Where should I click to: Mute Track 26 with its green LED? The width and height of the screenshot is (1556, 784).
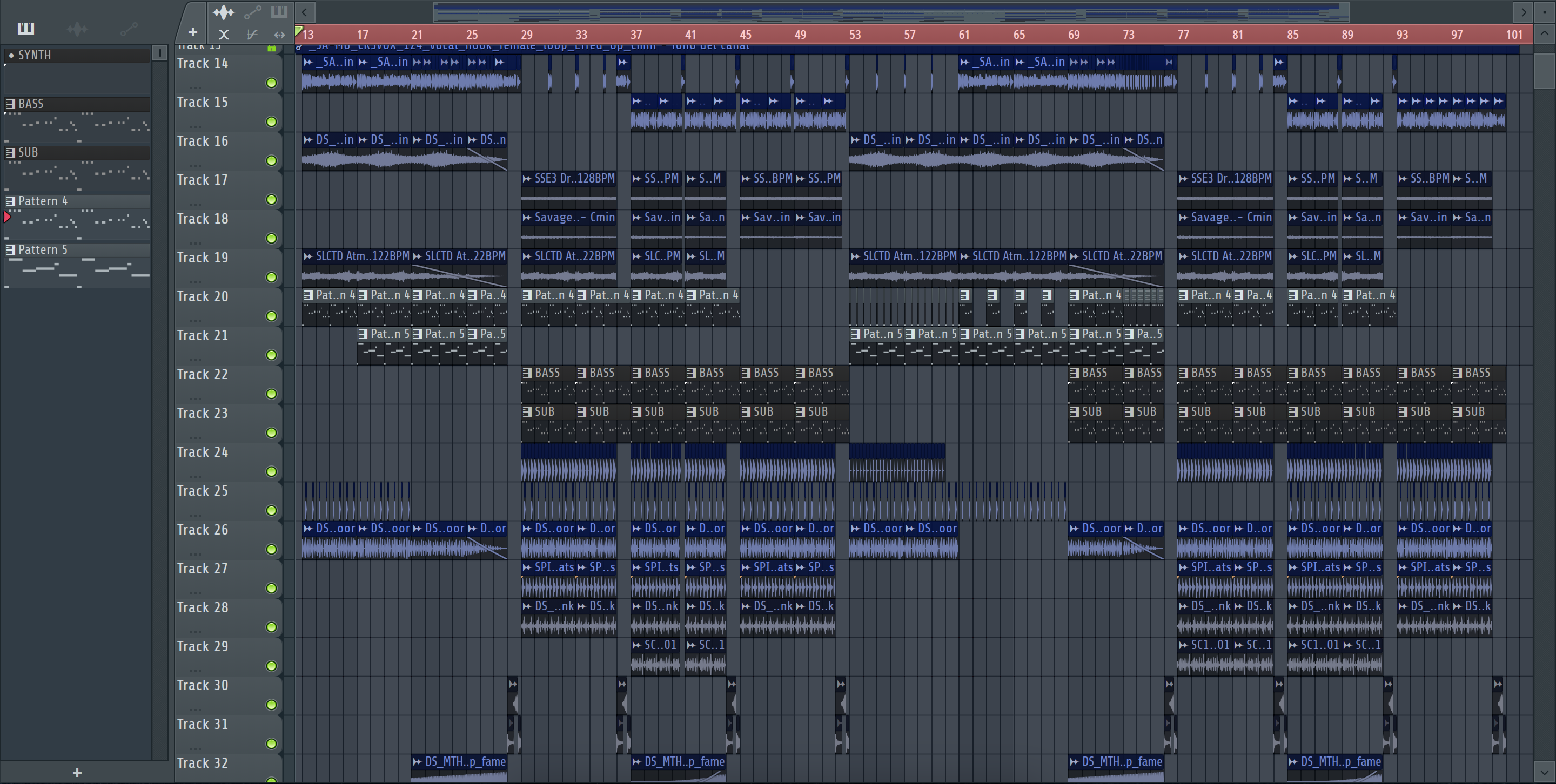point(272,549)
